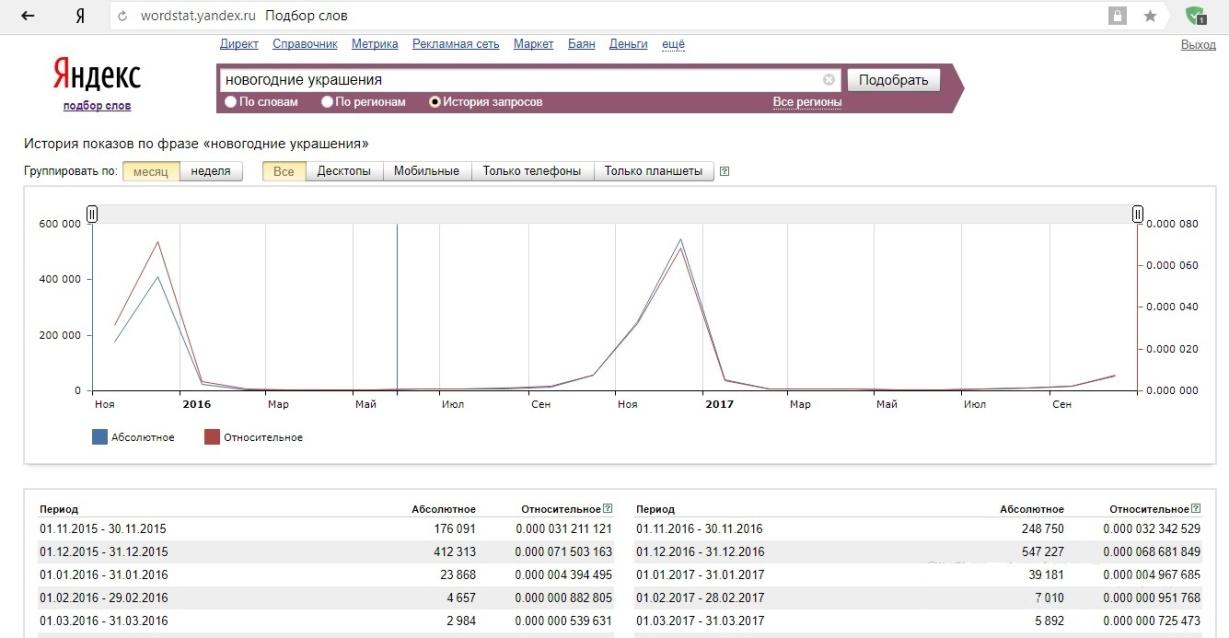Screen dimensions: 1229x638
Task: Click the absolute value 176 091
Action: coord(456,529)
